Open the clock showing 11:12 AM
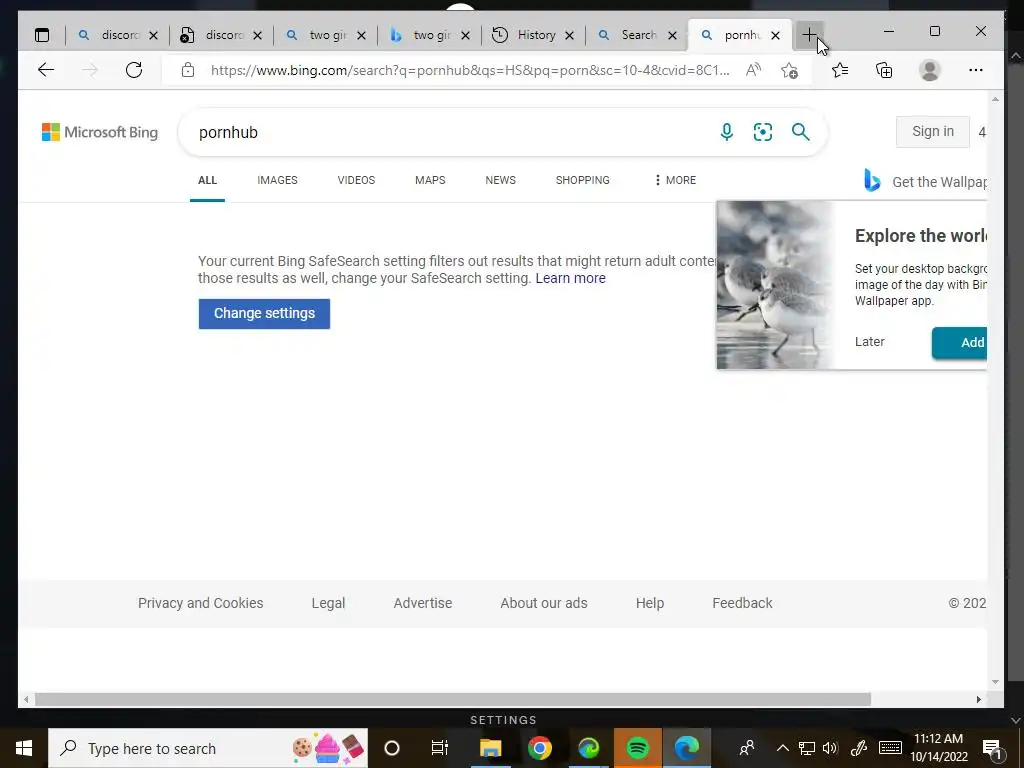 click(x=938, y=748)
